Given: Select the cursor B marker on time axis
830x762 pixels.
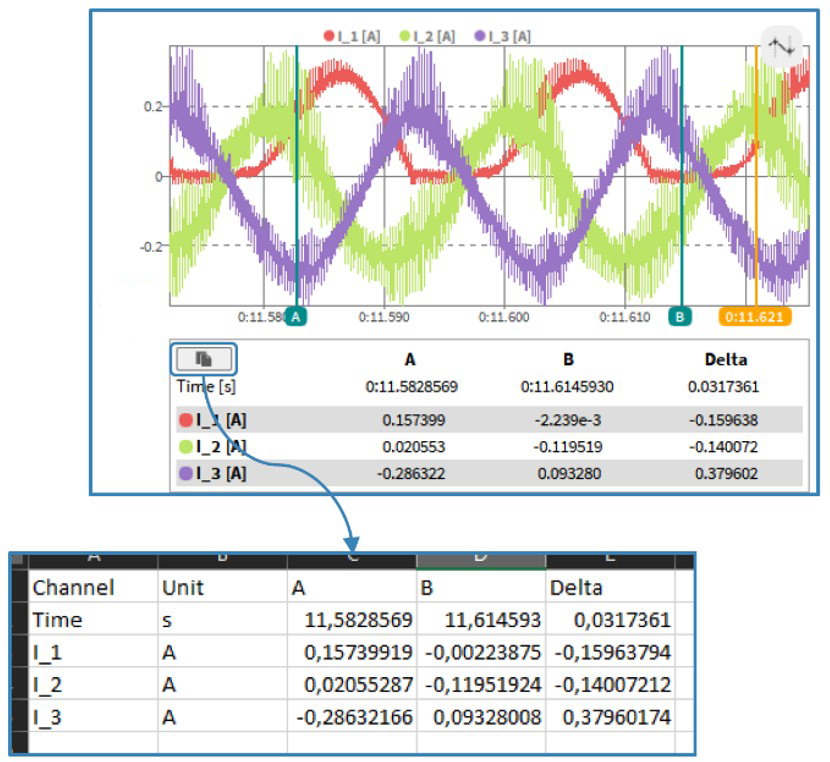Looking at the screenshot, I should coord(680,316).
